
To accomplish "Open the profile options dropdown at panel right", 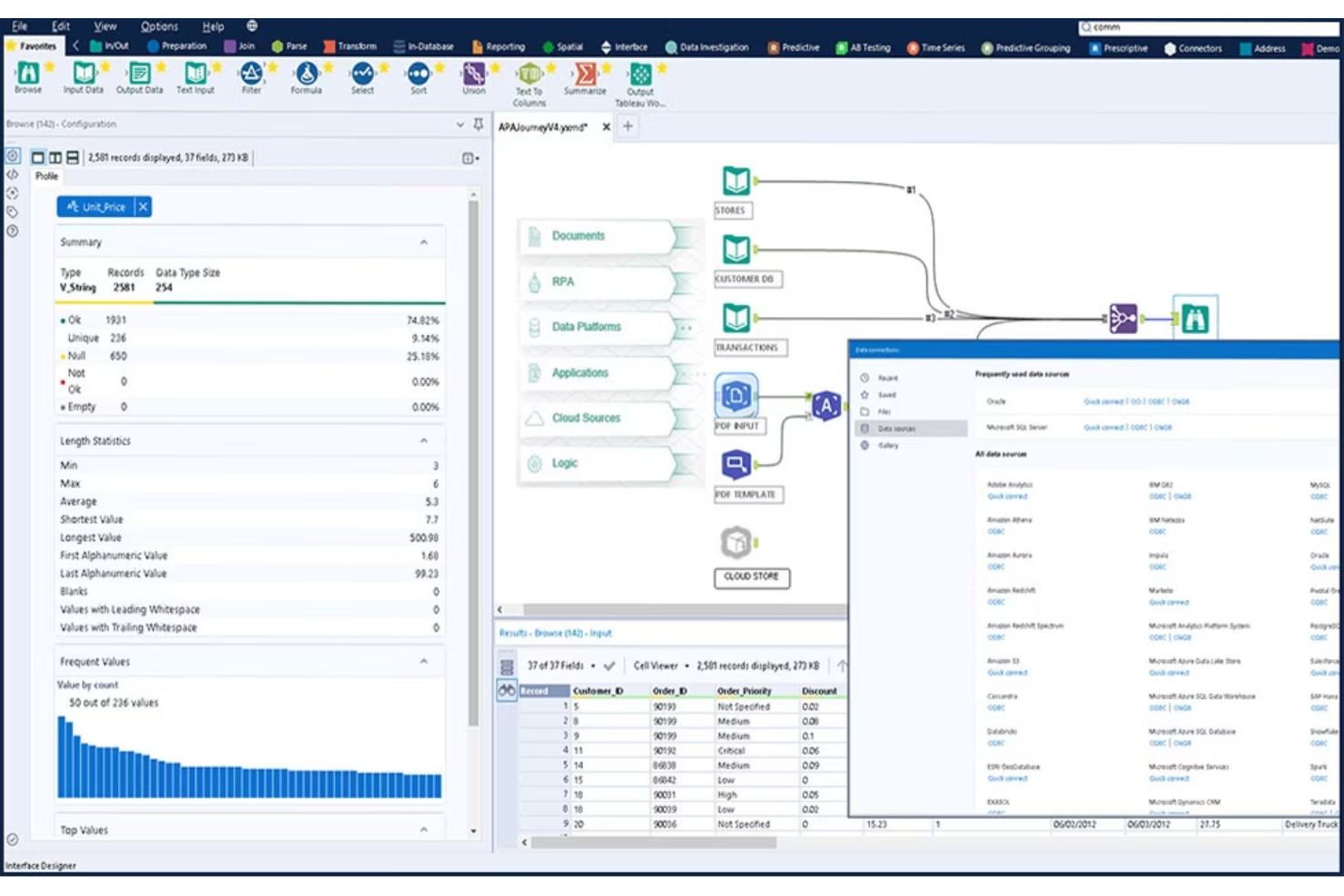I will coord(470,158).
